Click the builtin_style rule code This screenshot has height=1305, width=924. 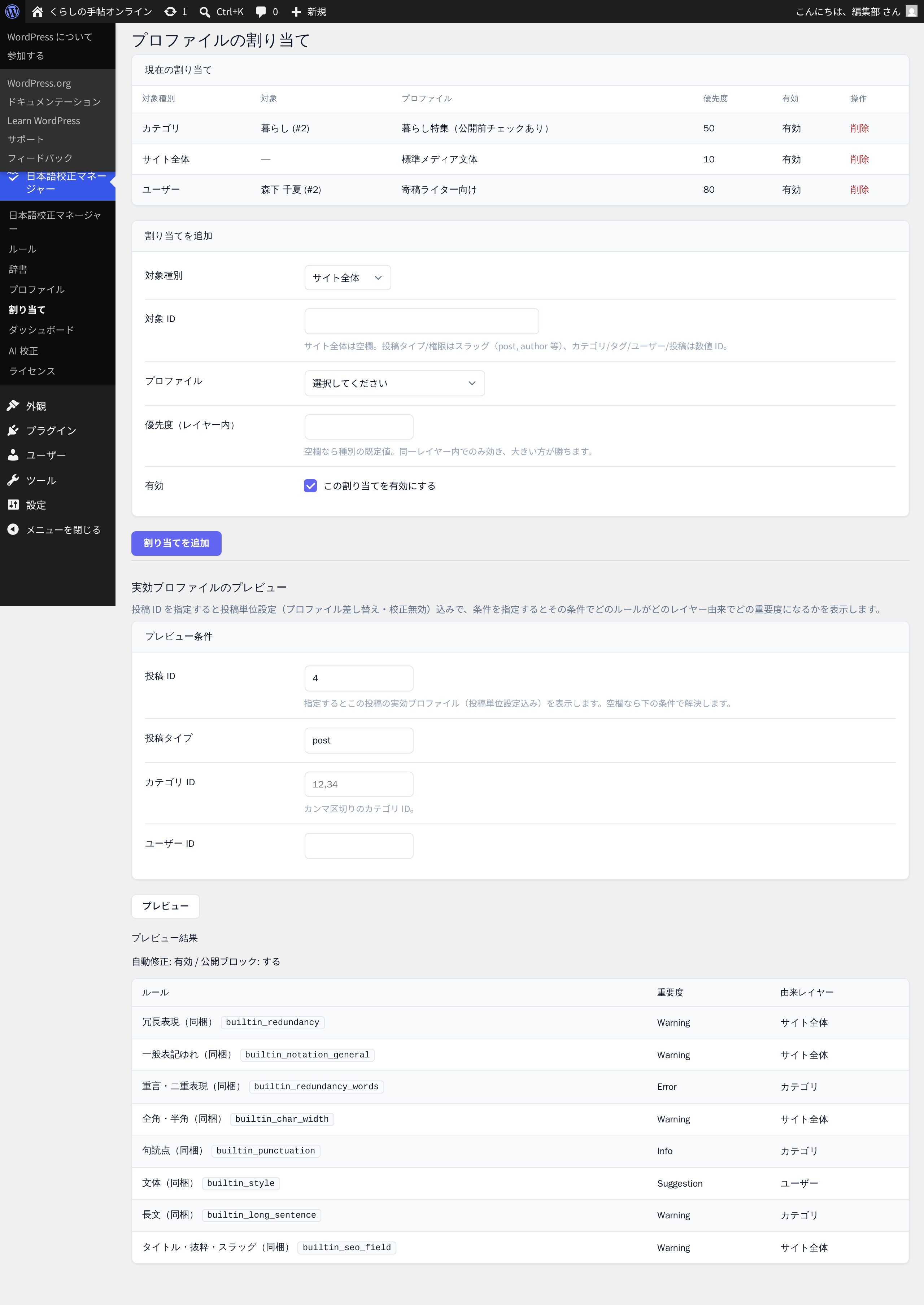click(x=241, y=1183)
